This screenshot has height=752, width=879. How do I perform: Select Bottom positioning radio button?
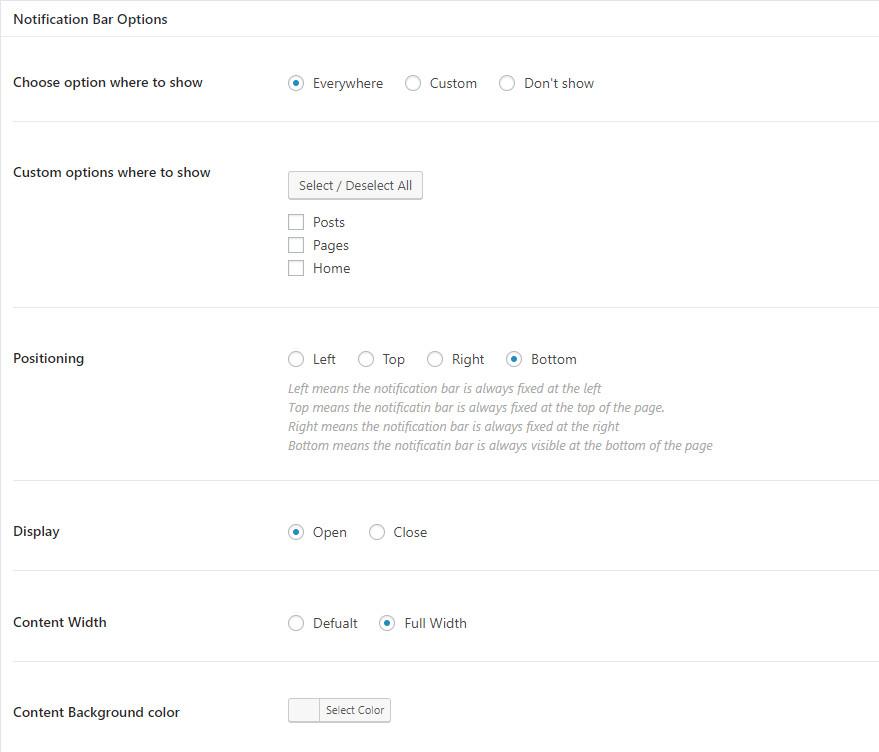514,359
